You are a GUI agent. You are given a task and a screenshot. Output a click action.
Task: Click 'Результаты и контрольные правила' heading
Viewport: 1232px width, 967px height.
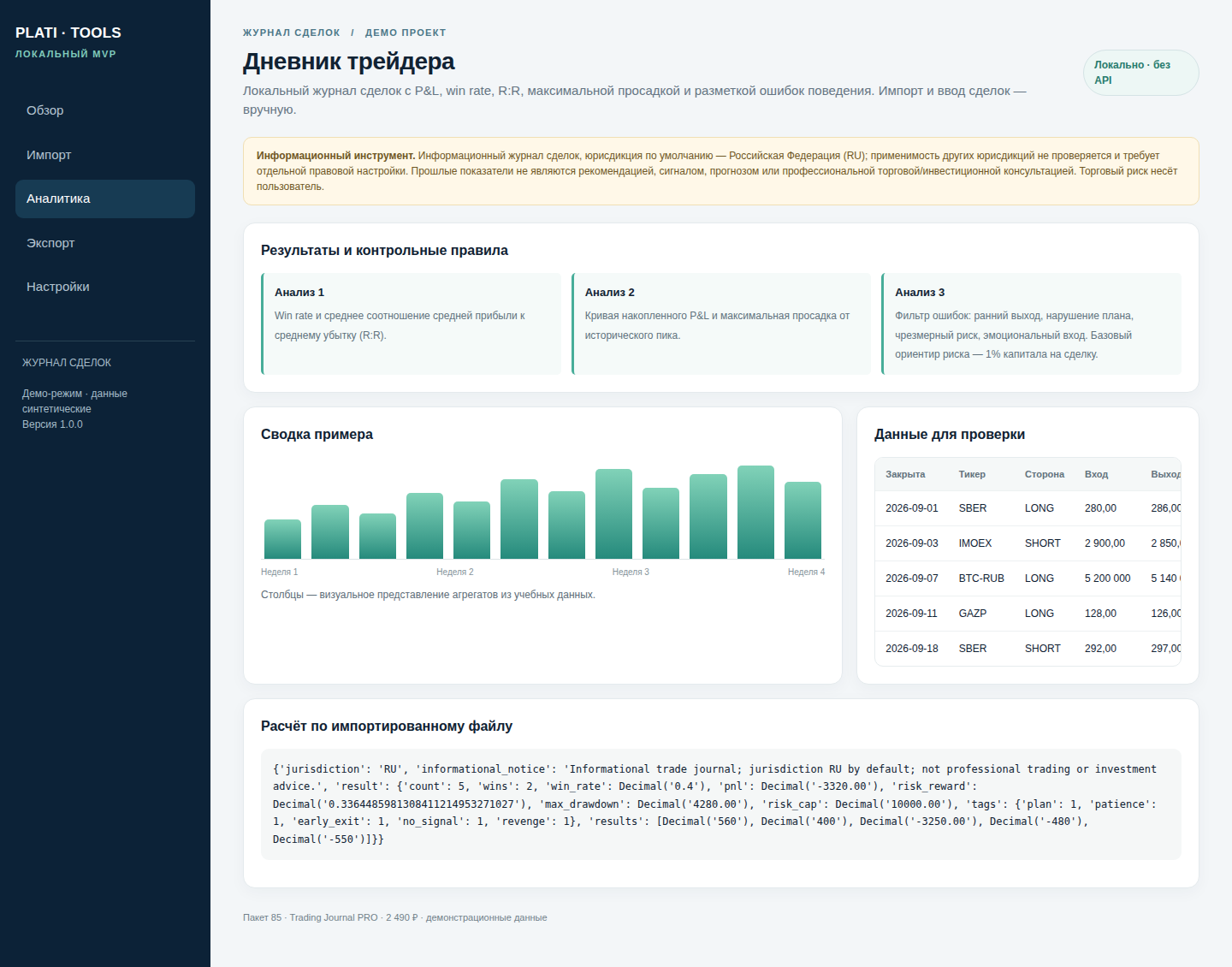tap(384, 250)
